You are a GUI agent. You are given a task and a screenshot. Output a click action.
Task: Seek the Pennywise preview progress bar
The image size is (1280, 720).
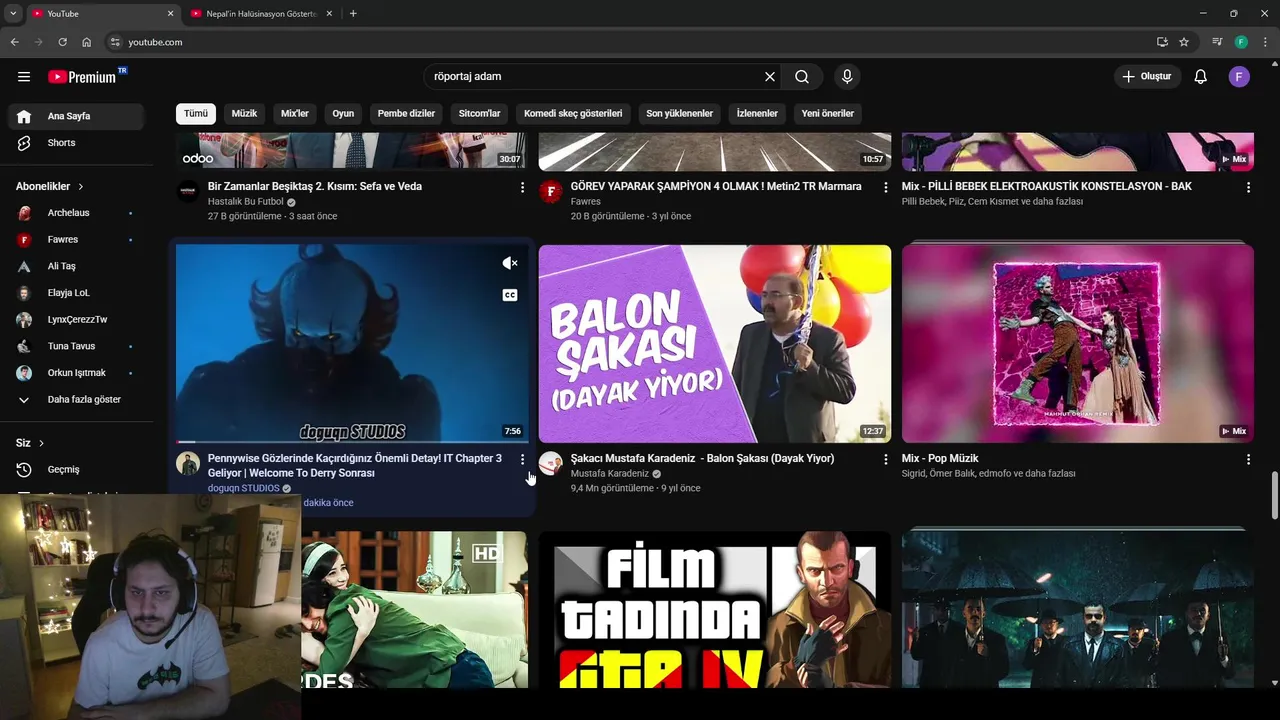point(352,441)
